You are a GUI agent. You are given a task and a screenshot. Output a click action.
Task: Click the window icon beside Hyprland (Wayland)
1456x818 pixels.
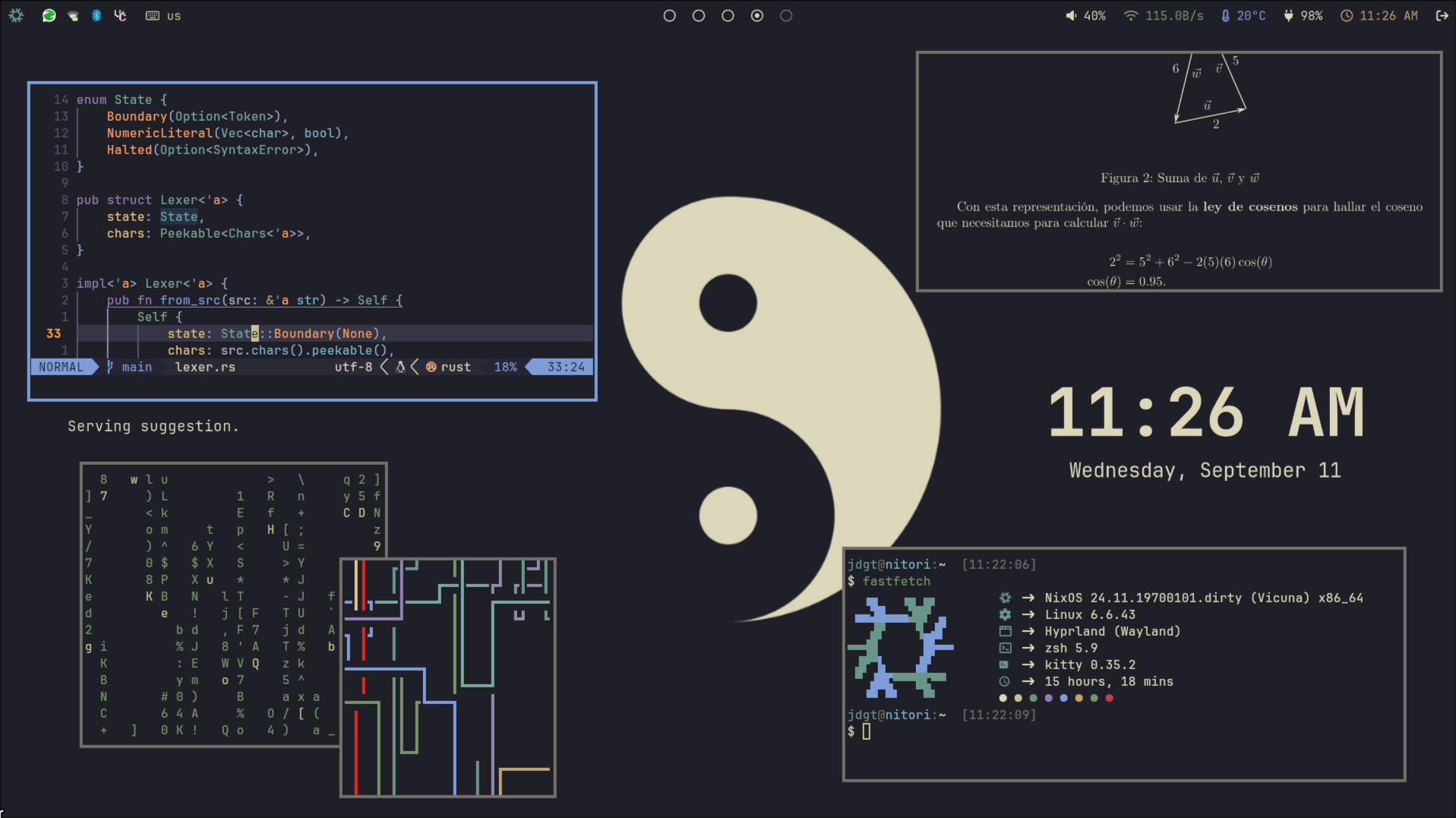point(1005,631)
